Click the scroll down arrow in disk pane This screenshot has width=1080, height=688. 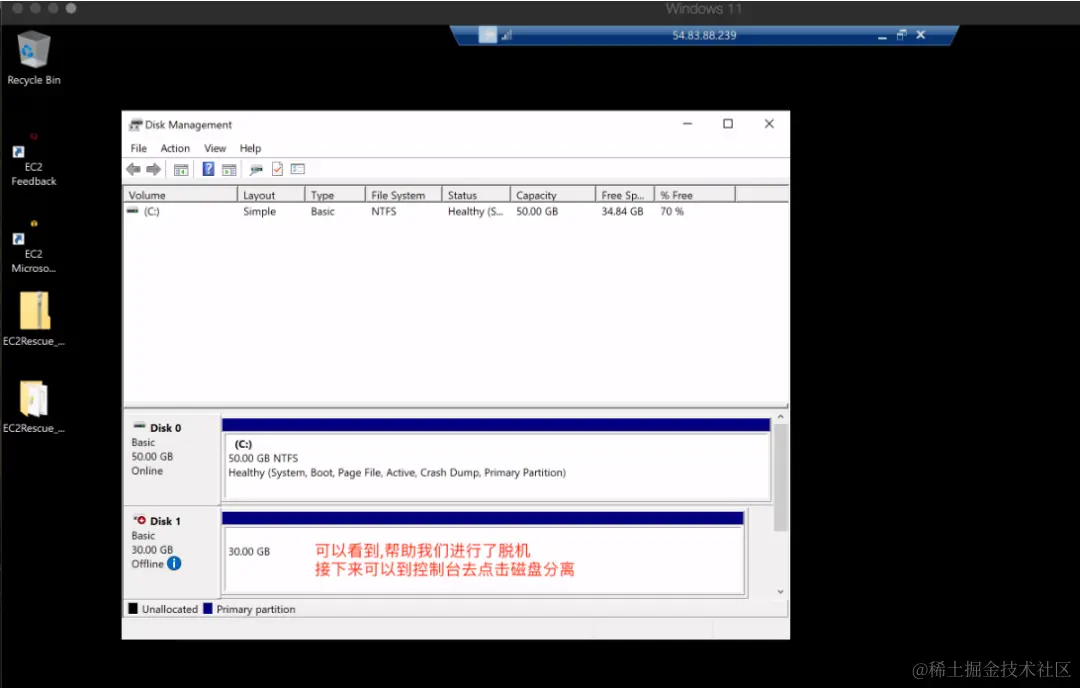pyautogui.click(x=780, y=592)
